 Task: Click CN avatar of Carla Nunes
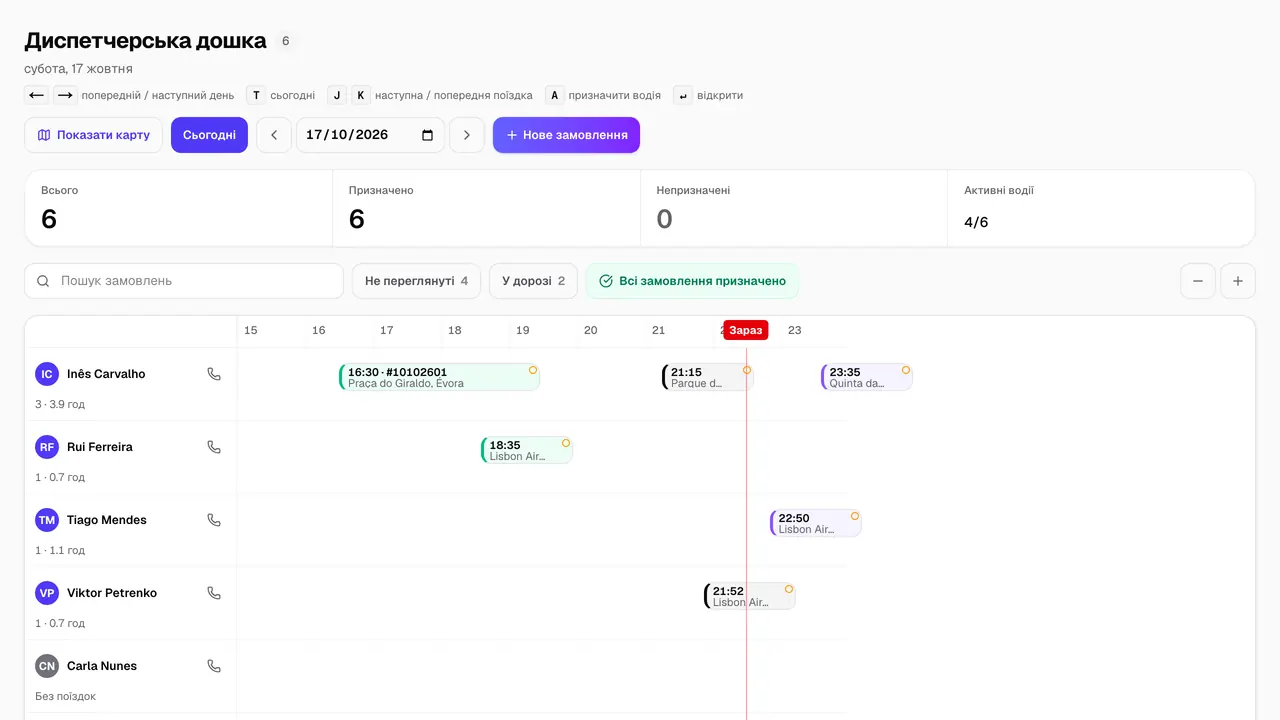click(47, 666)
